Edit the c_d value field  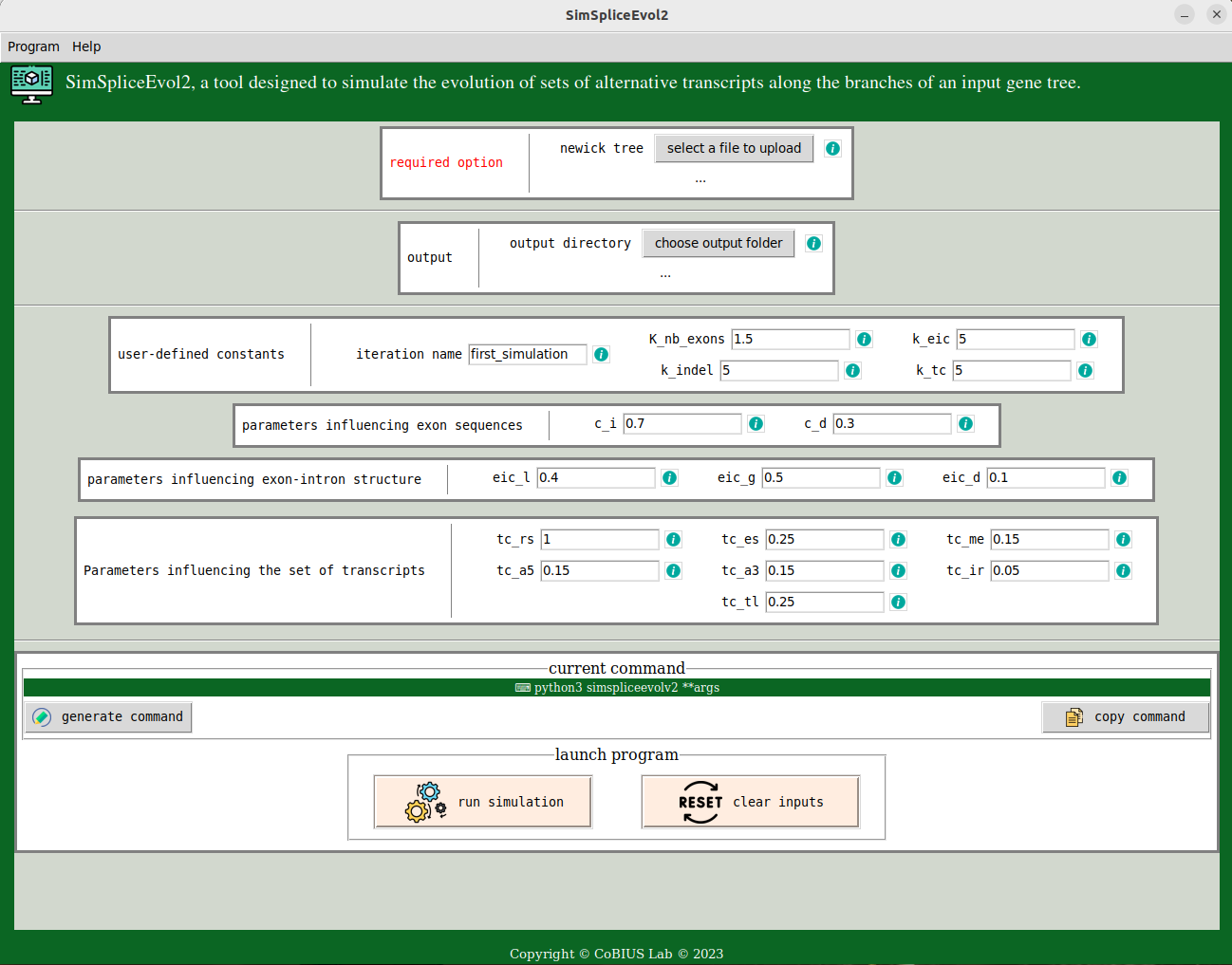892,423
